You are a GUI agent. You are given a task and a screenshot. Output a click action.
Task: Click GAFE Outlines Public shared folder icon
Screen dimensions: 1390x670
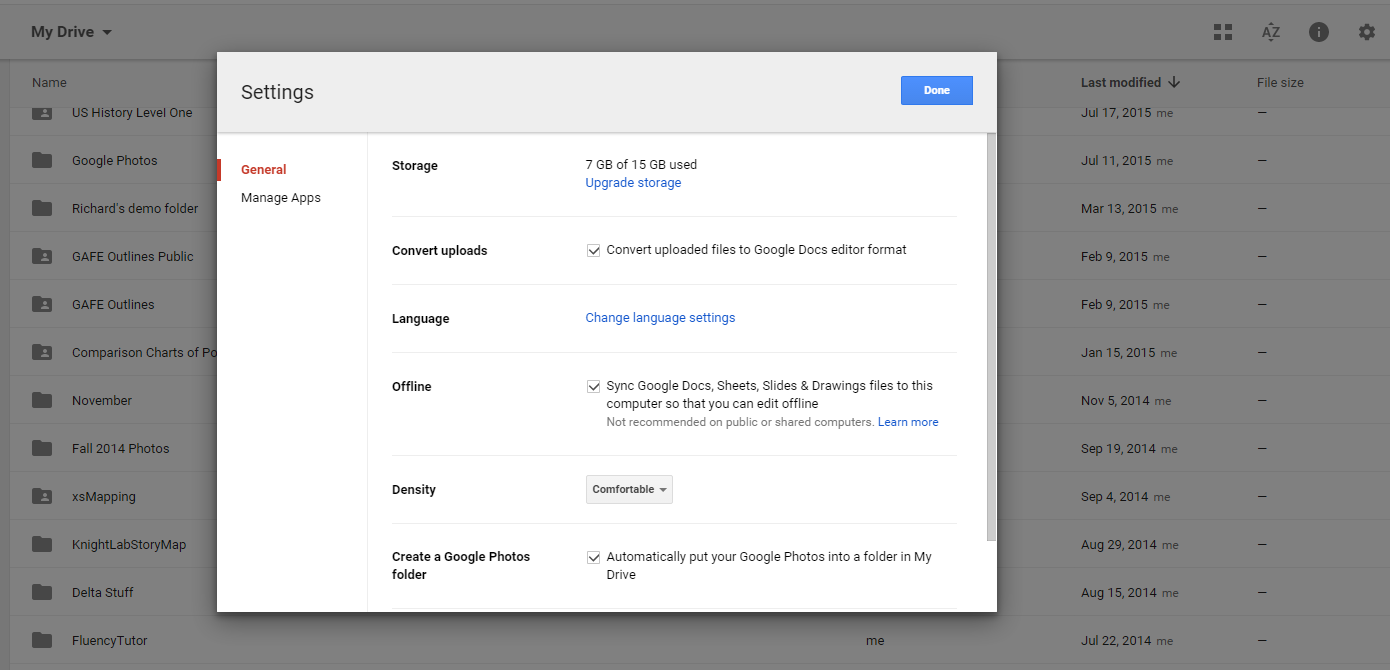[x=42, y=256]
